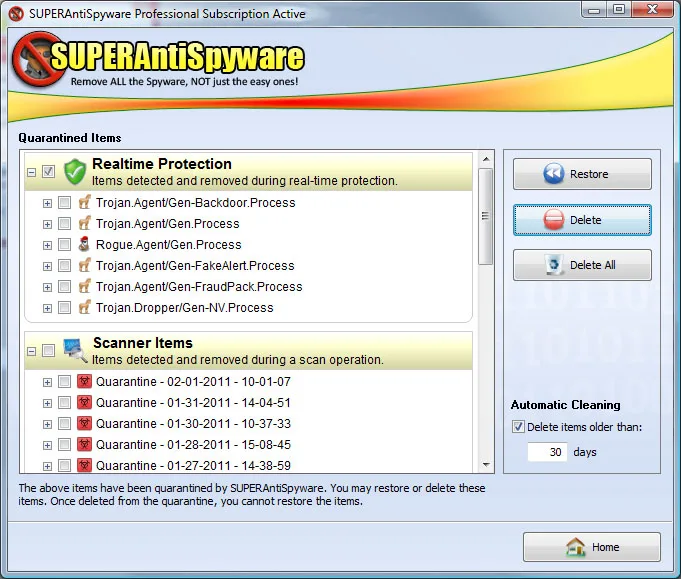
Task: Disable Delete items older than checkbox
Action: point(518,427)
